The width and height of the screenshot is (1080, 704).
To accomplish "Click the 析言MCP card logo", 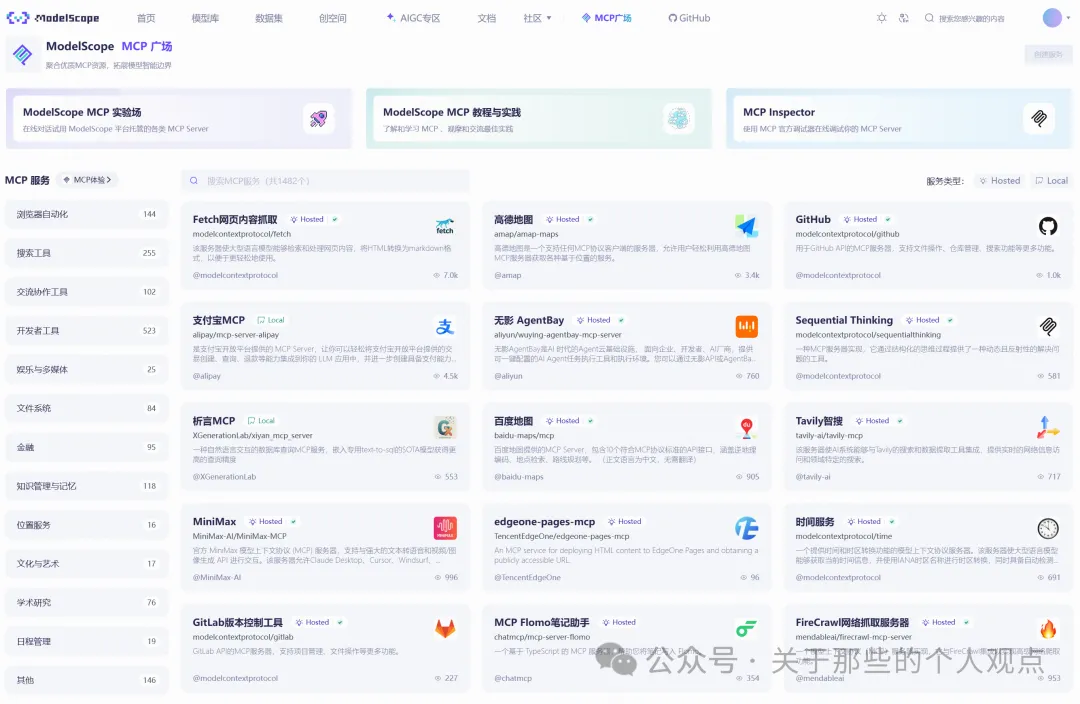I will 445,427.
